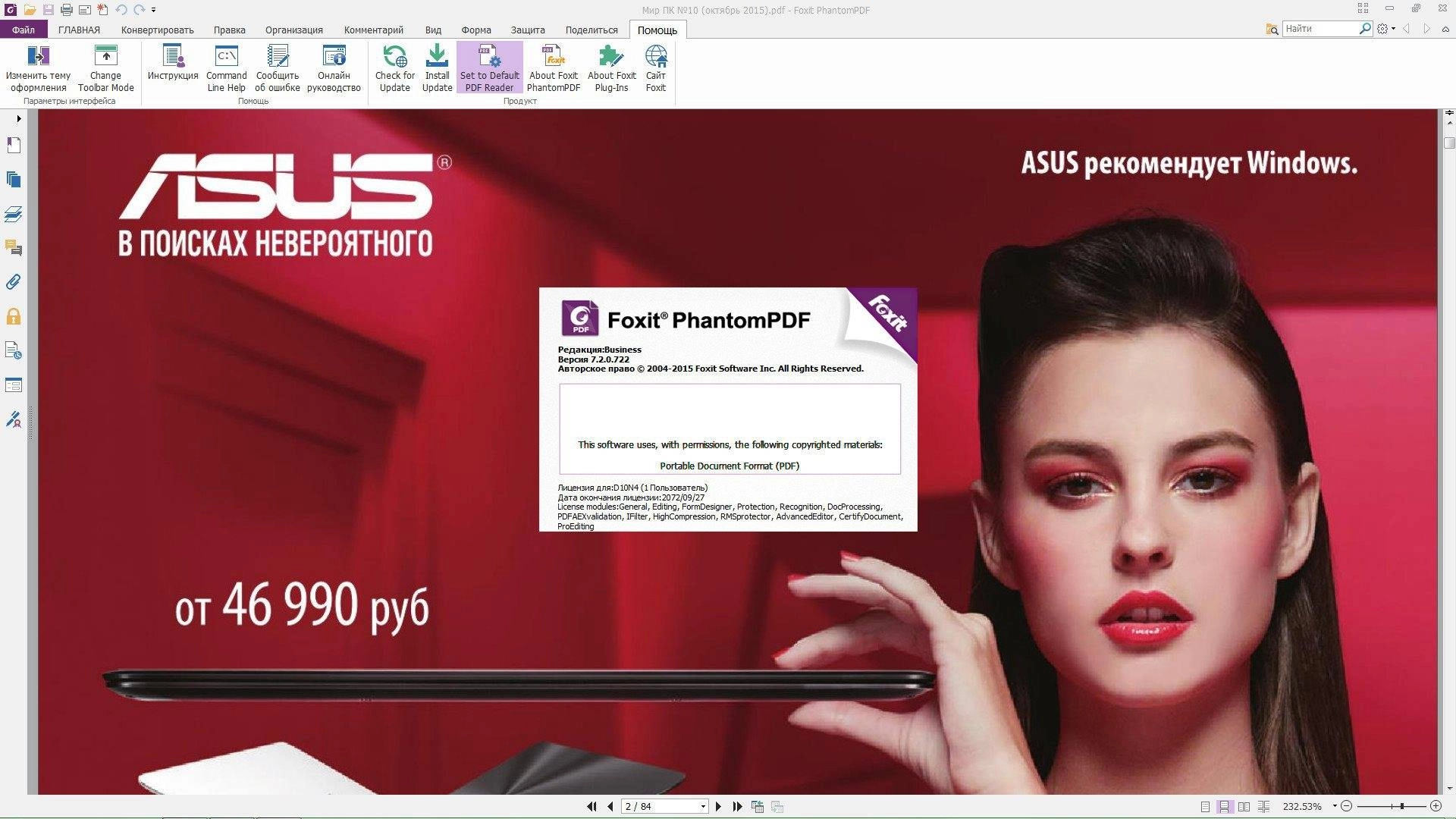Open the page thumbnails panel in sidebar
This screenshot has height=819, width=1456.
13,180
